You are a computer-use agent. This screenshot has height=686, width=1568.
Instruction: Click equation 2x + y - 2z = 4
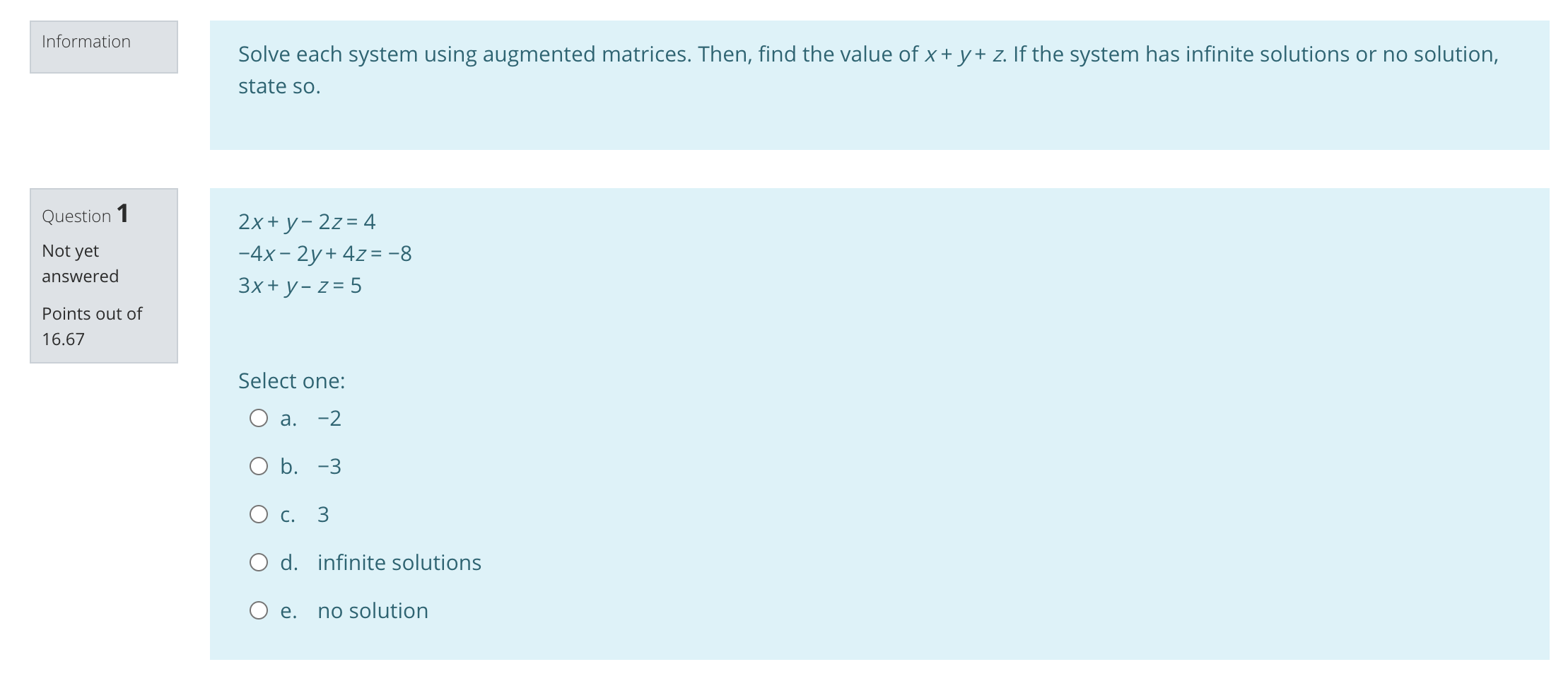[x=306, y=221]
